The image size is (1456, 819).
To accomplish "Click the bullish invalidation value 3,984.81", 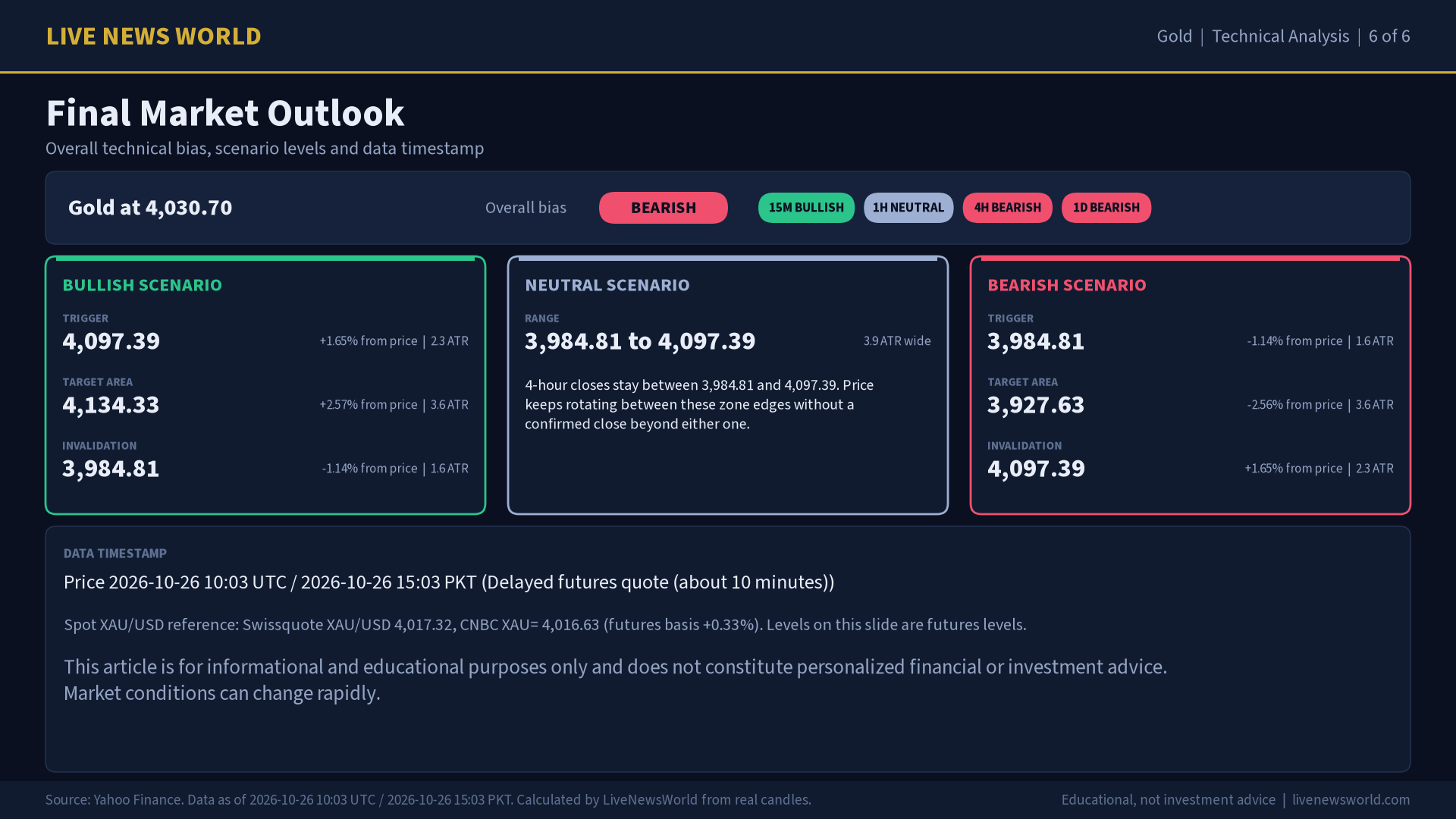I will click(x=111, y=469).
